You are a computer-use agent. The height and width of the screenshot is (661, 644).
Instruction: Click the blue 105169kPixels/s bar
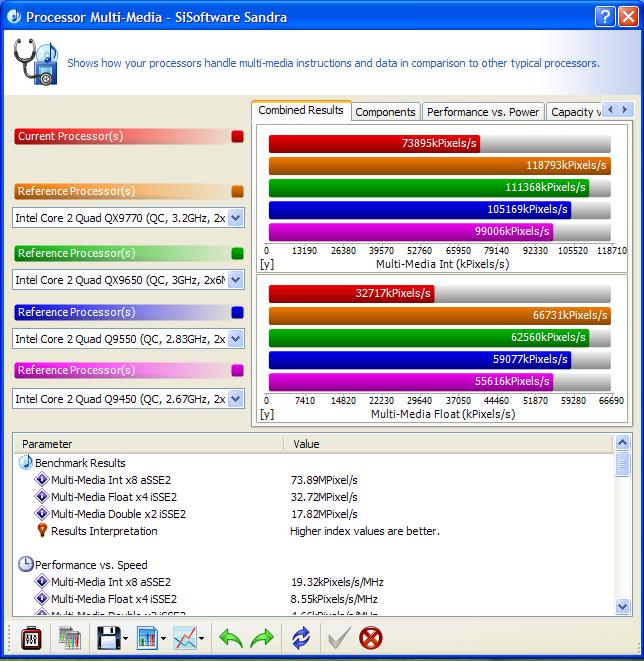[420, 210]
